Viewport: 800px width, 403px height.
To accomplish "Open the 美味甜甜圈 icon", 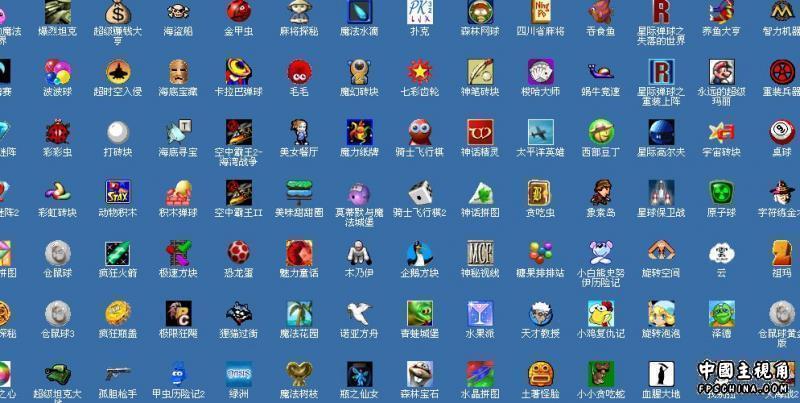I will tap(299, 192).
